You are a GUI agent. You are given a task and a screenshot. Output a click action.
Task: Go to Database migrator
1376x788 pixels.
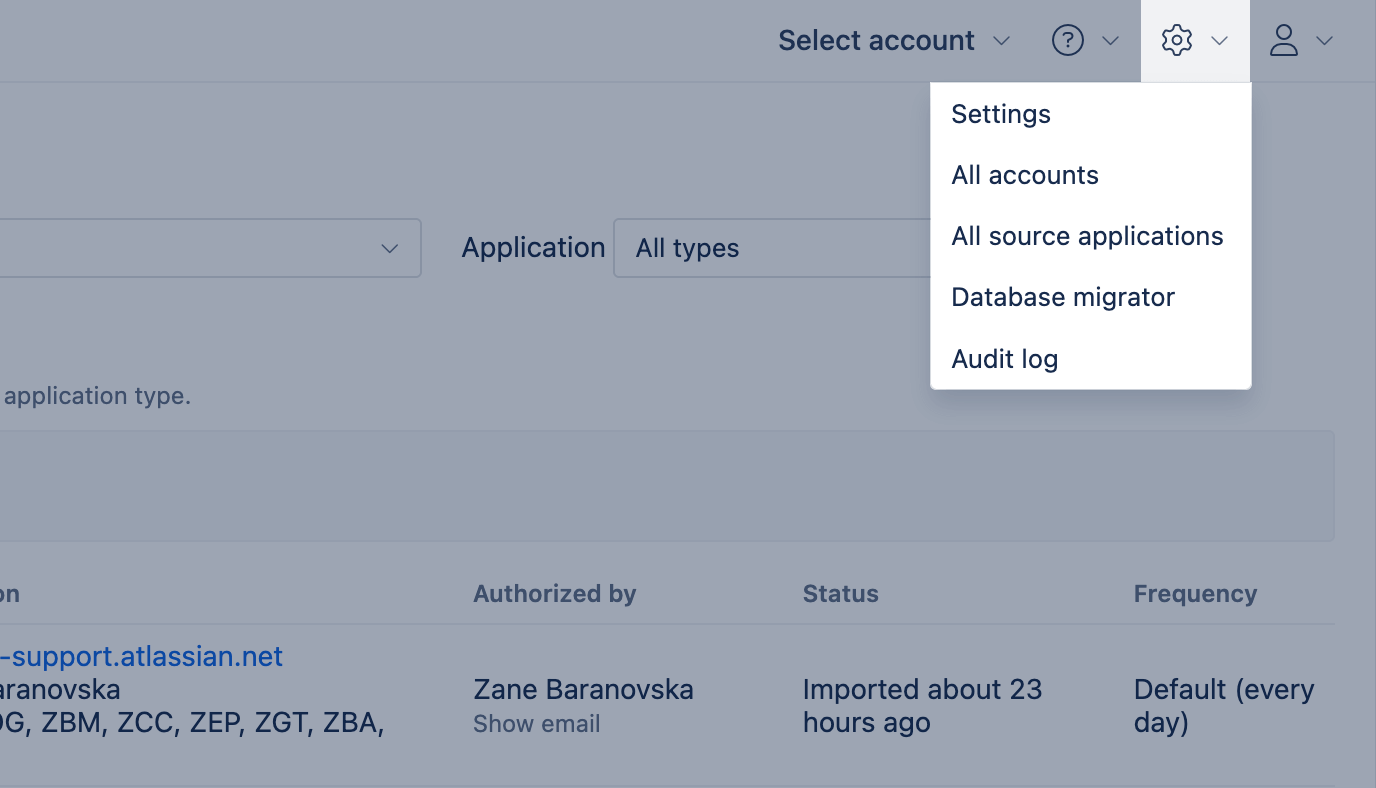click(1063, 297)
